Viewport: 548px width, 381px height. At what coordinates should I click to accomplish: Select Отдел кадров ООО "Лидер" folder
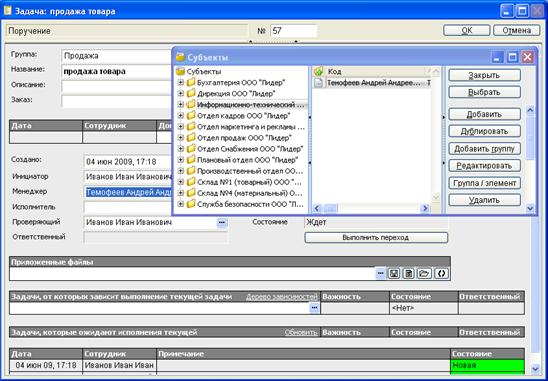tap(243, 116)
